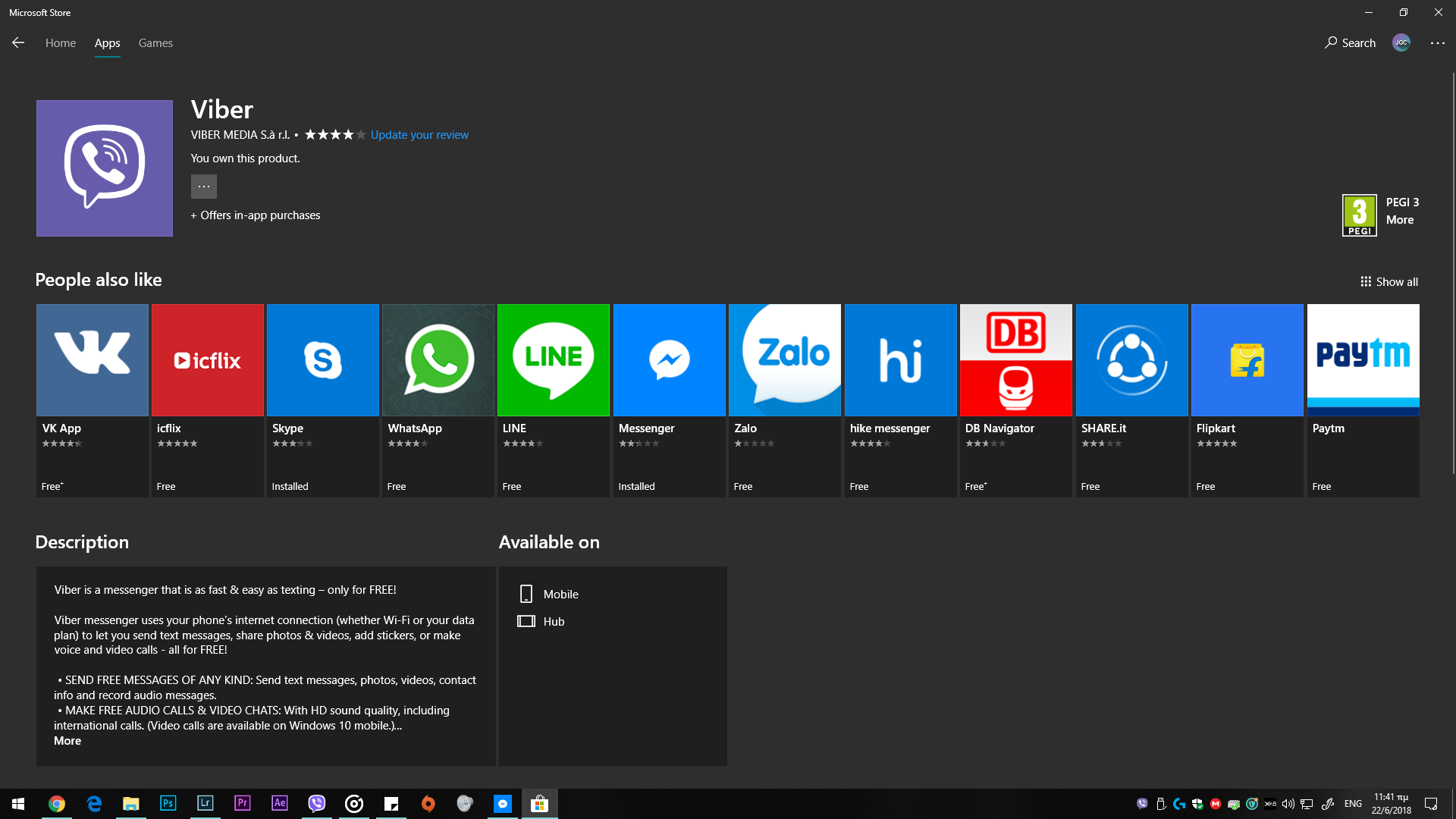Screen dimensions: 1456x819
Task: Click Windows Defender tray icon
Action: [1197, 804]
